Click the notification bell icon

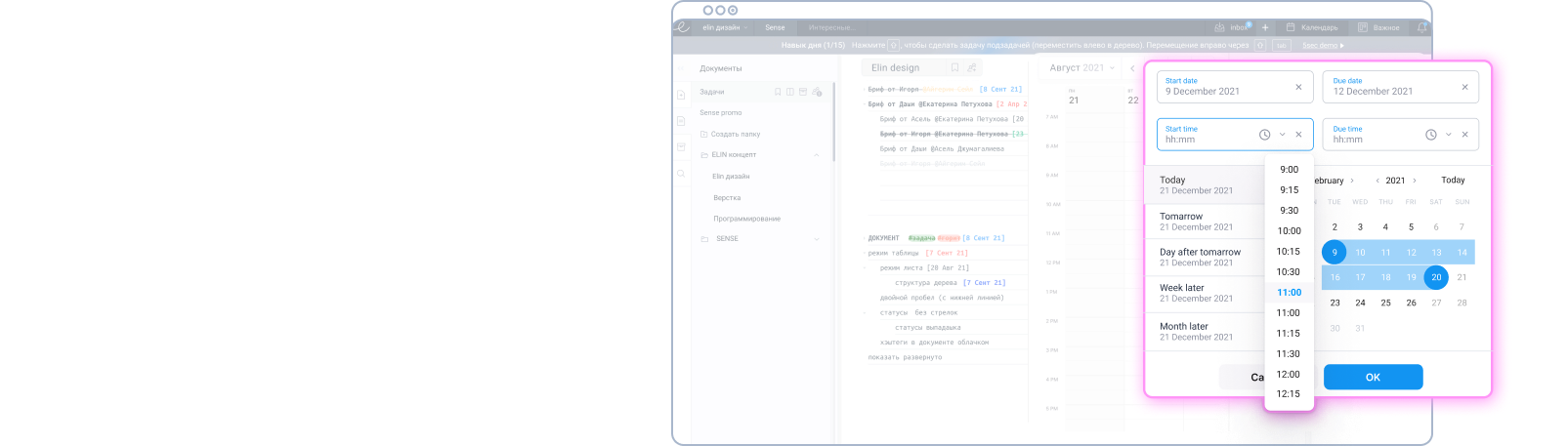click(x=1421, y=27)
